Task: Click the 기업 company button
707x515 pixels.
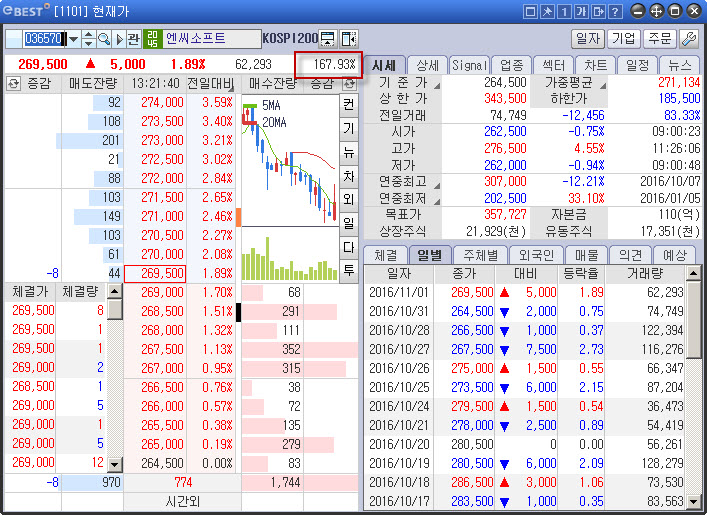Action: [624, 39]
